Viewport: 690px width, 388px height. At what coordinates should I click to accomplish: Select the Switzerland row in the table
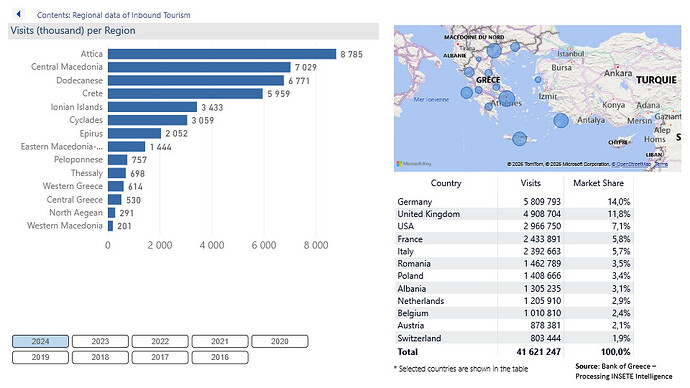click(x=514, y=338)
